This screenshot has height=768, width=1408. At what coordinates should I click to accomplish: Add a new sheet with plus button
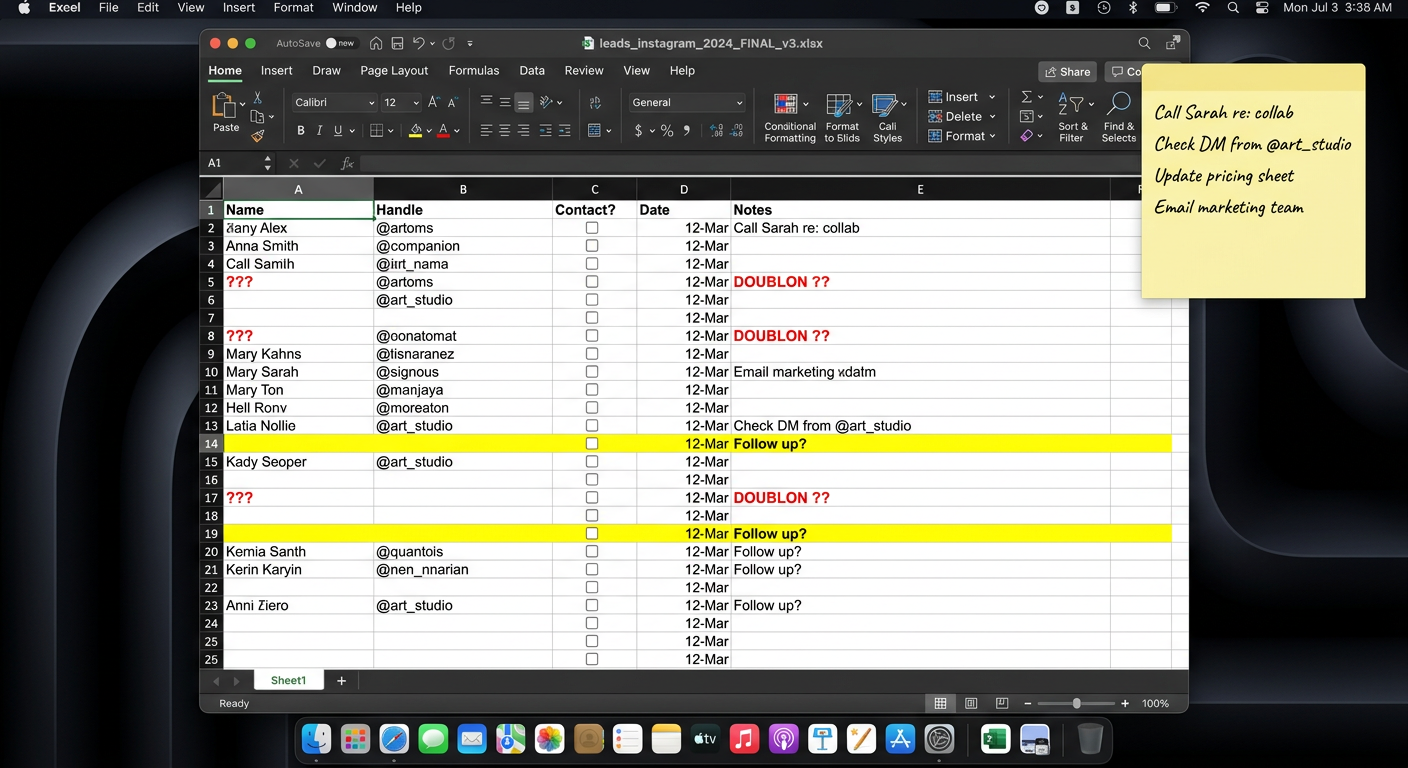pyautogui.click(x=341, y=680)
